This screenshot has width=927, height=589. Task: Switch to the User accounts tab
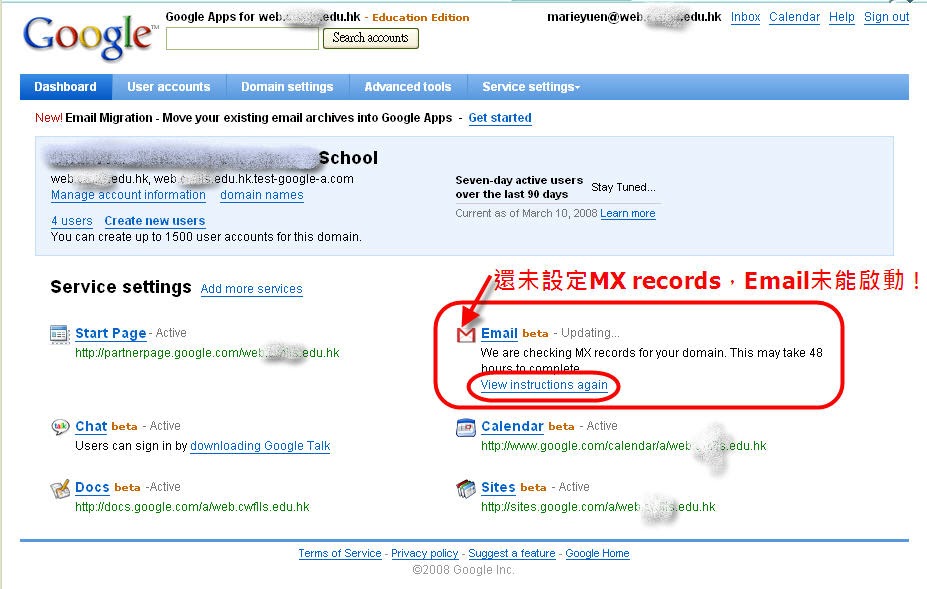(x=168, y=87)
